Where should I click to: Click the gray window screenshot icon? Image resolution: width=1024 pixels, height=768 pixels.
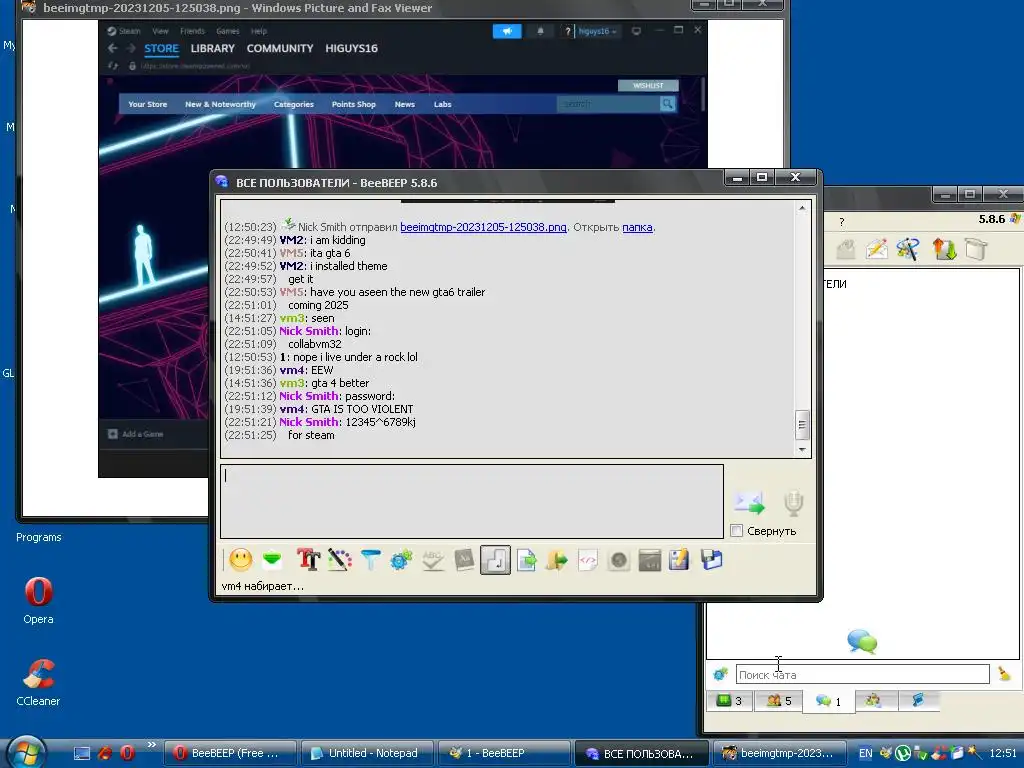[649, 560]
